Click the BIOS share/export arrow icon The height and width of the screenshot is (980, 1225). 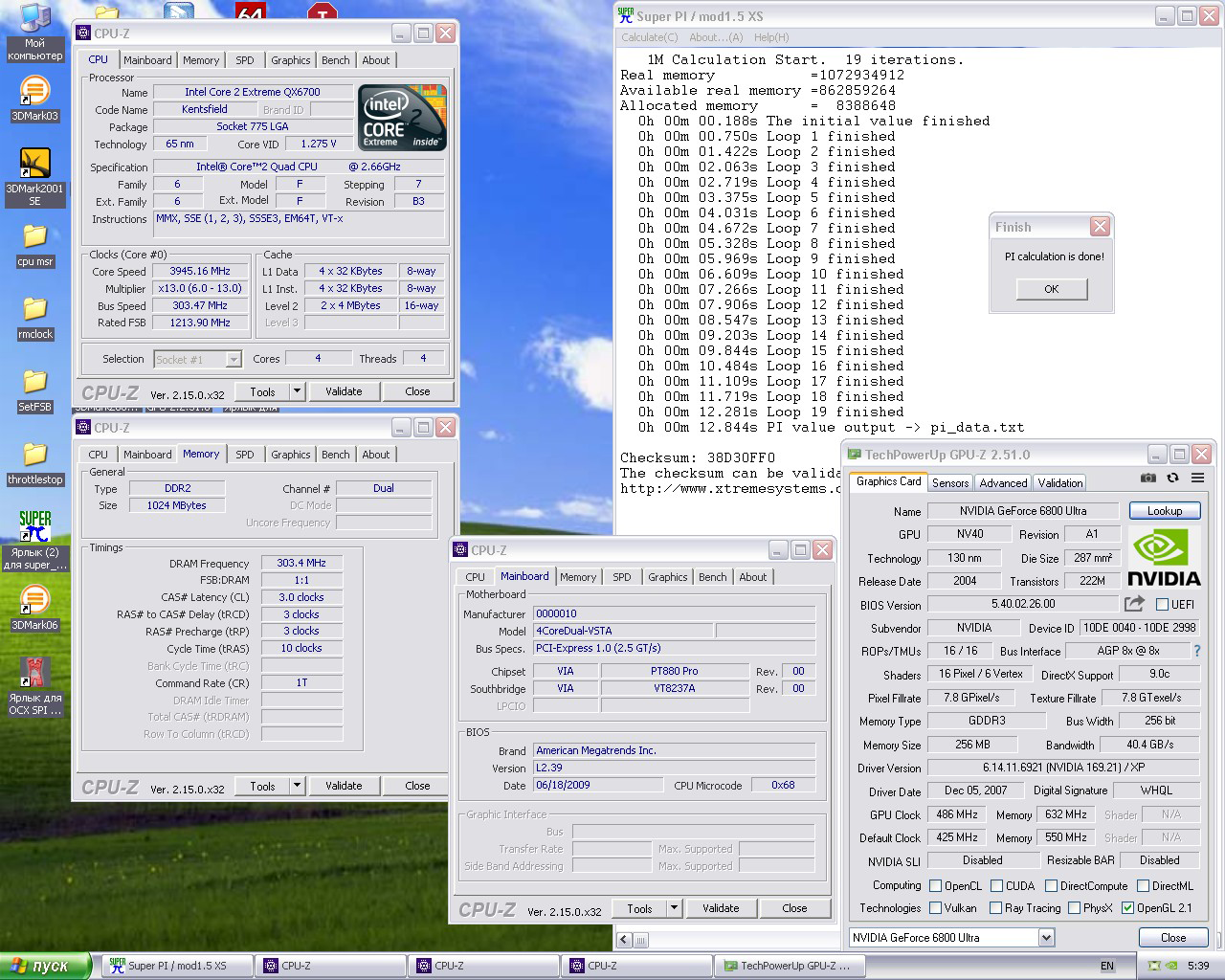click(1134, 604)
